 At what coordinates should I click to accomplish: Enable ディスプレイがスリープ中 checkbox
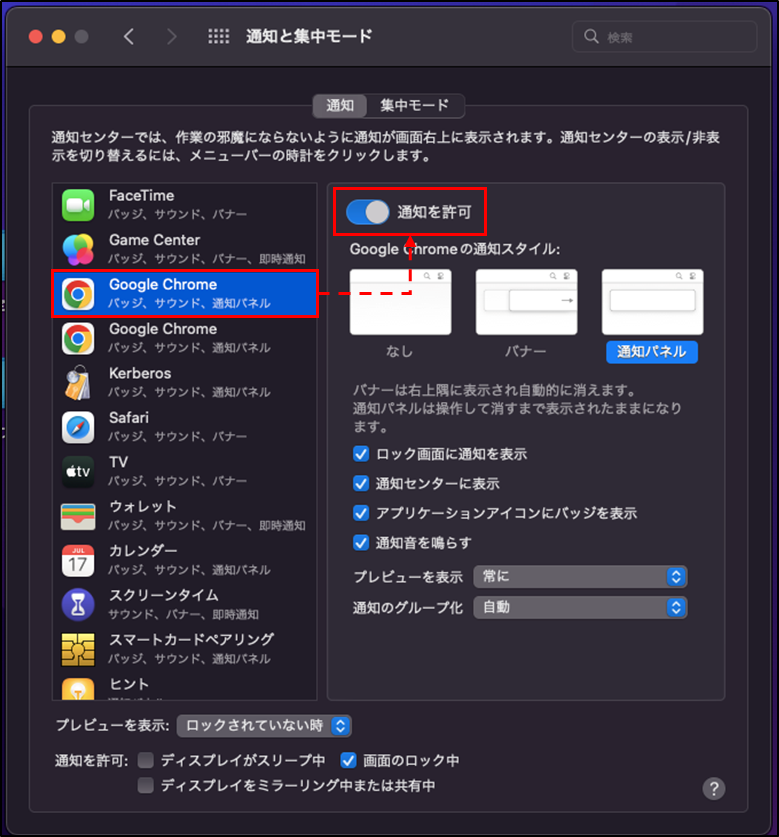(146, 760)
